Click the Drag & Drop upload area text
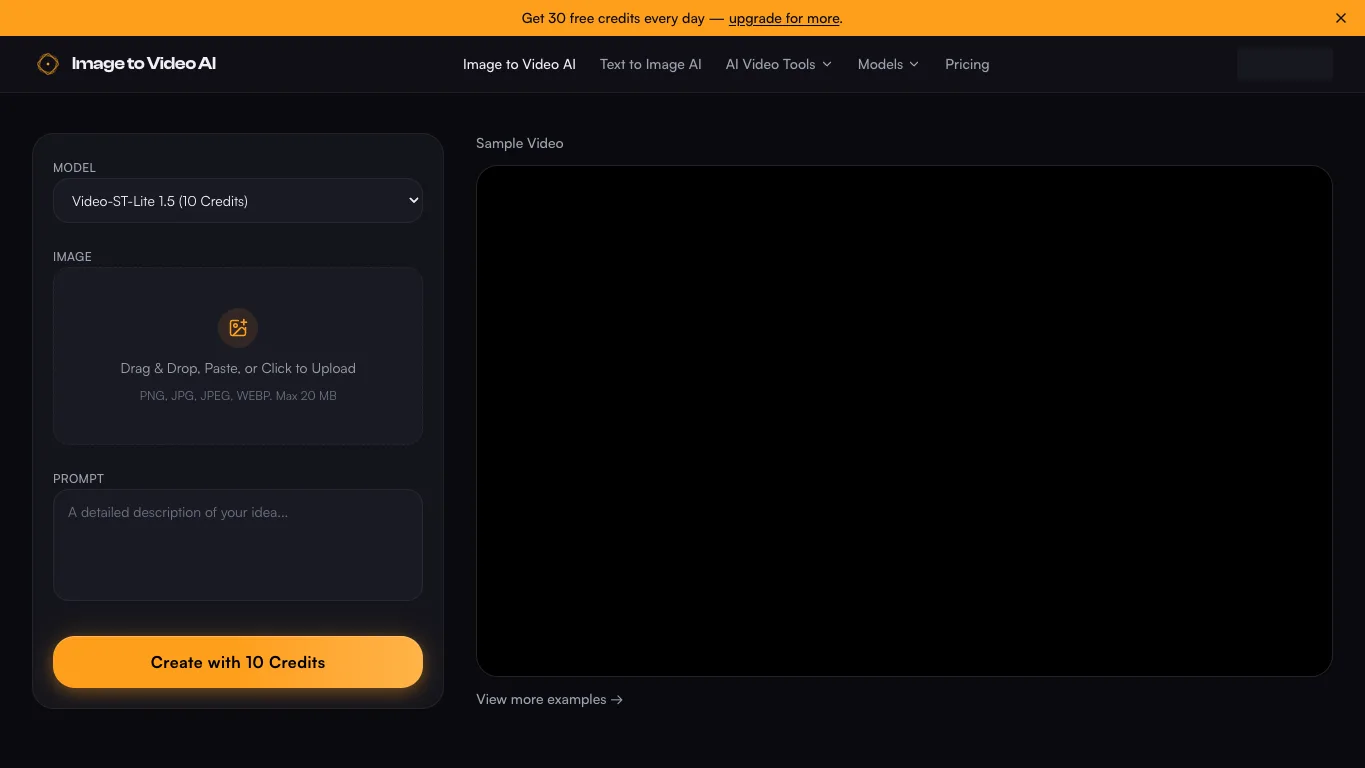Image resolution: width=1365 pixels, height=768 pixels. pyautogui.click(x=238, y=368)
